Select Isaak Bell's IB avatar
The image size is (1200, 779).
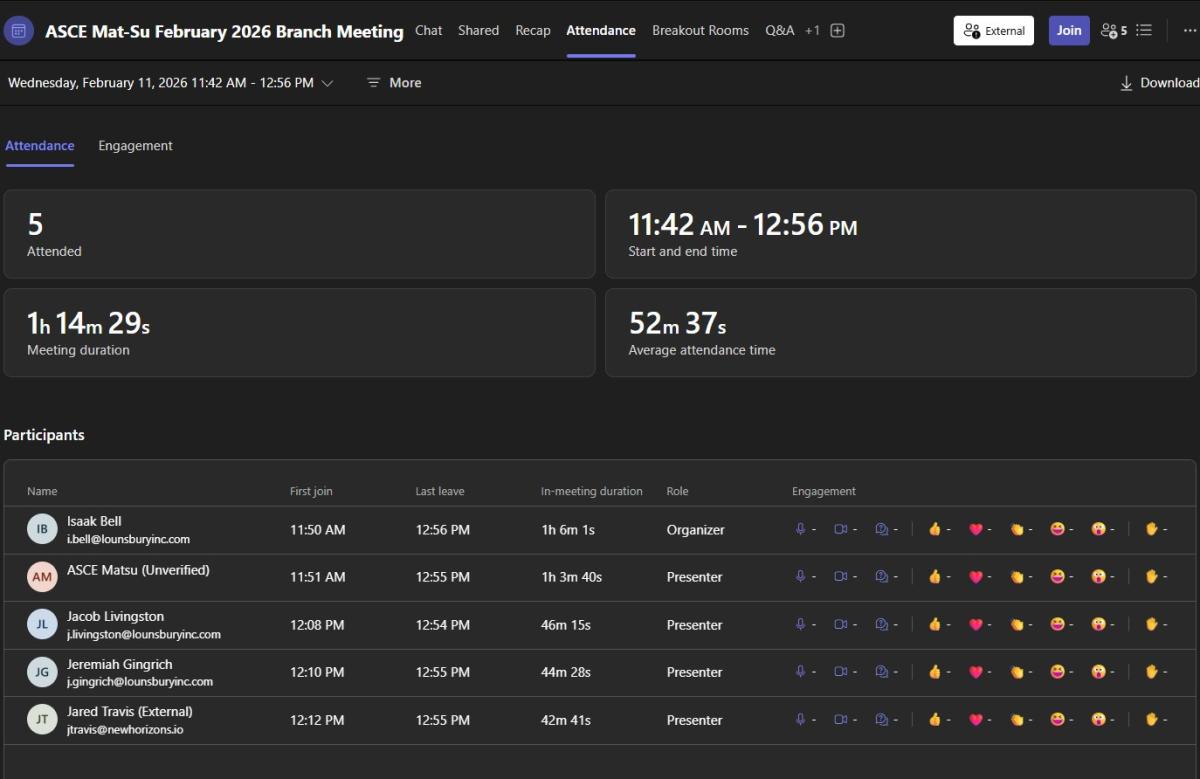click(42, 529)
